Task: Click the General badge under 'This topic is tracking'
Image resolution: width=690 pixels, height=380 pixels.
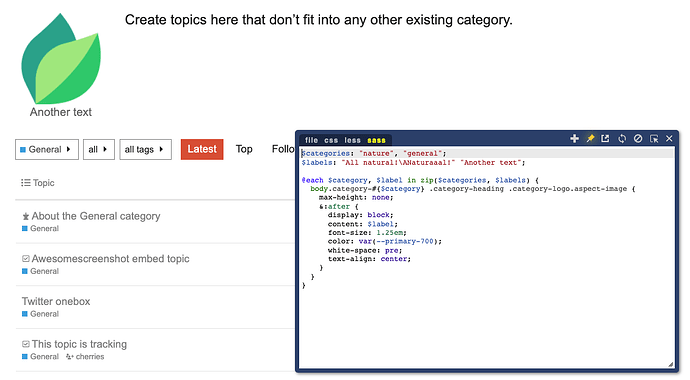Action: point(40,357)
